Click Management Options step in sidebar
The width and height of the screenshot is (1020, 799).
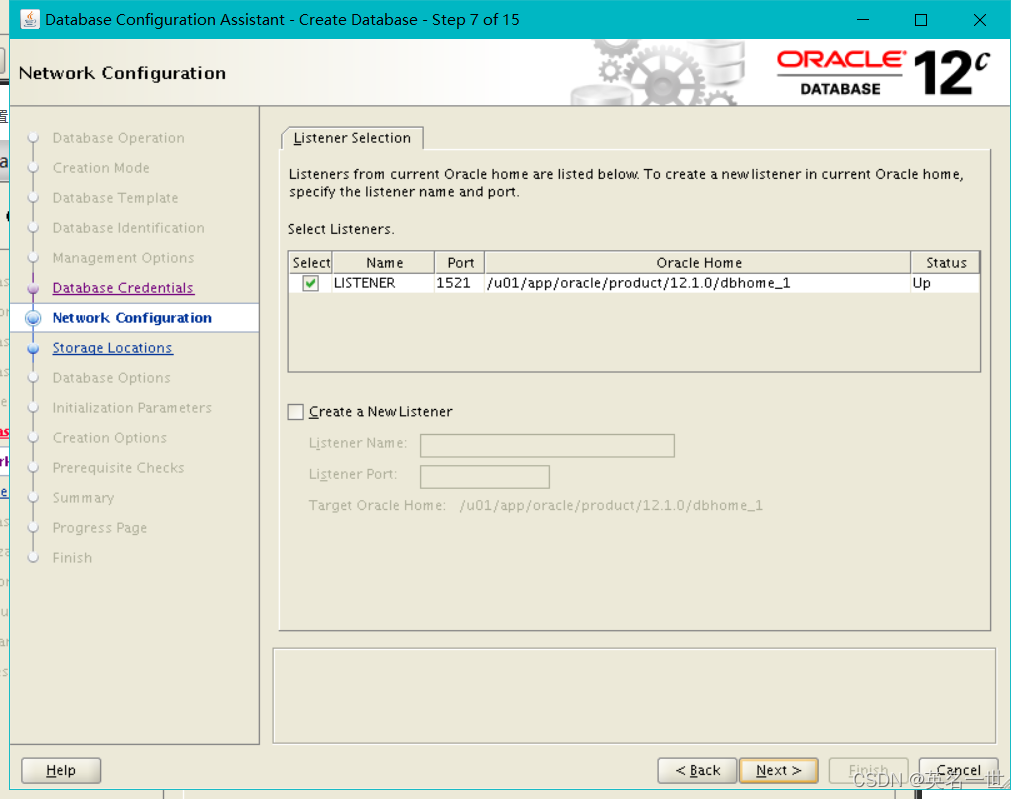tap(123, 258)
